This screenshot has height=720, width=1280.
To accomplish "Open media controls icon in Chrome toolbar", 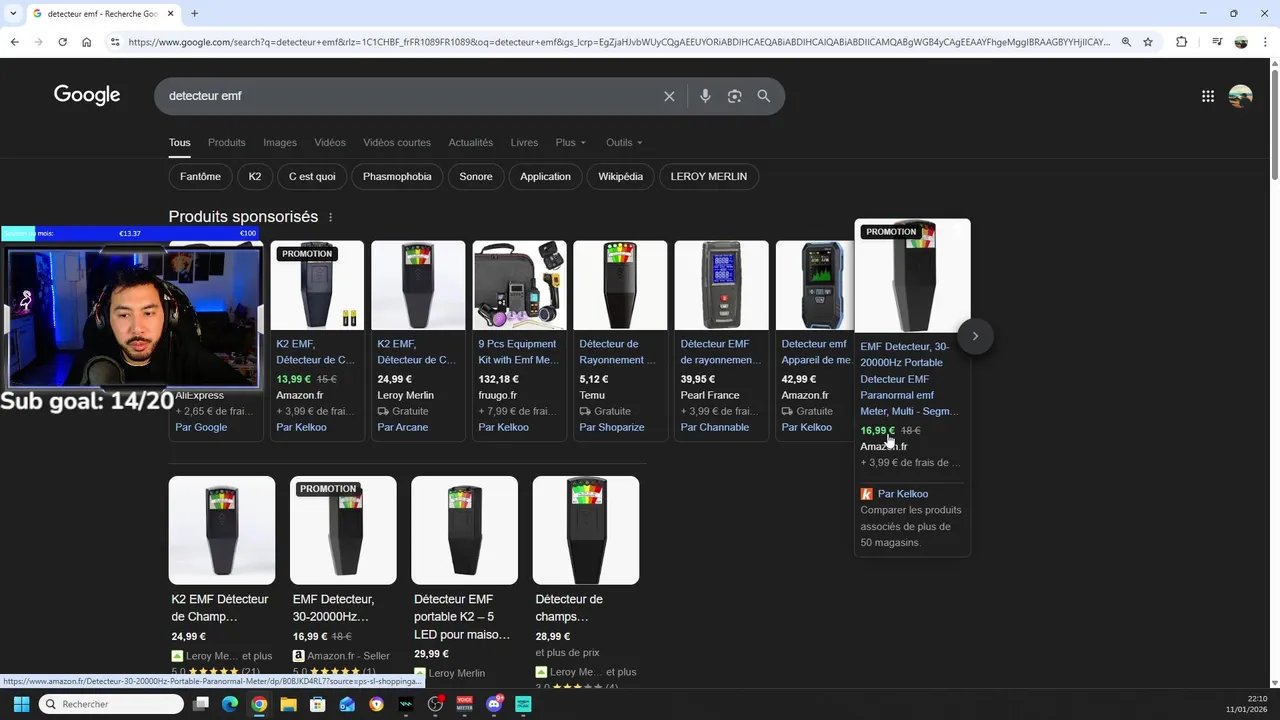I will (1217, 42).
